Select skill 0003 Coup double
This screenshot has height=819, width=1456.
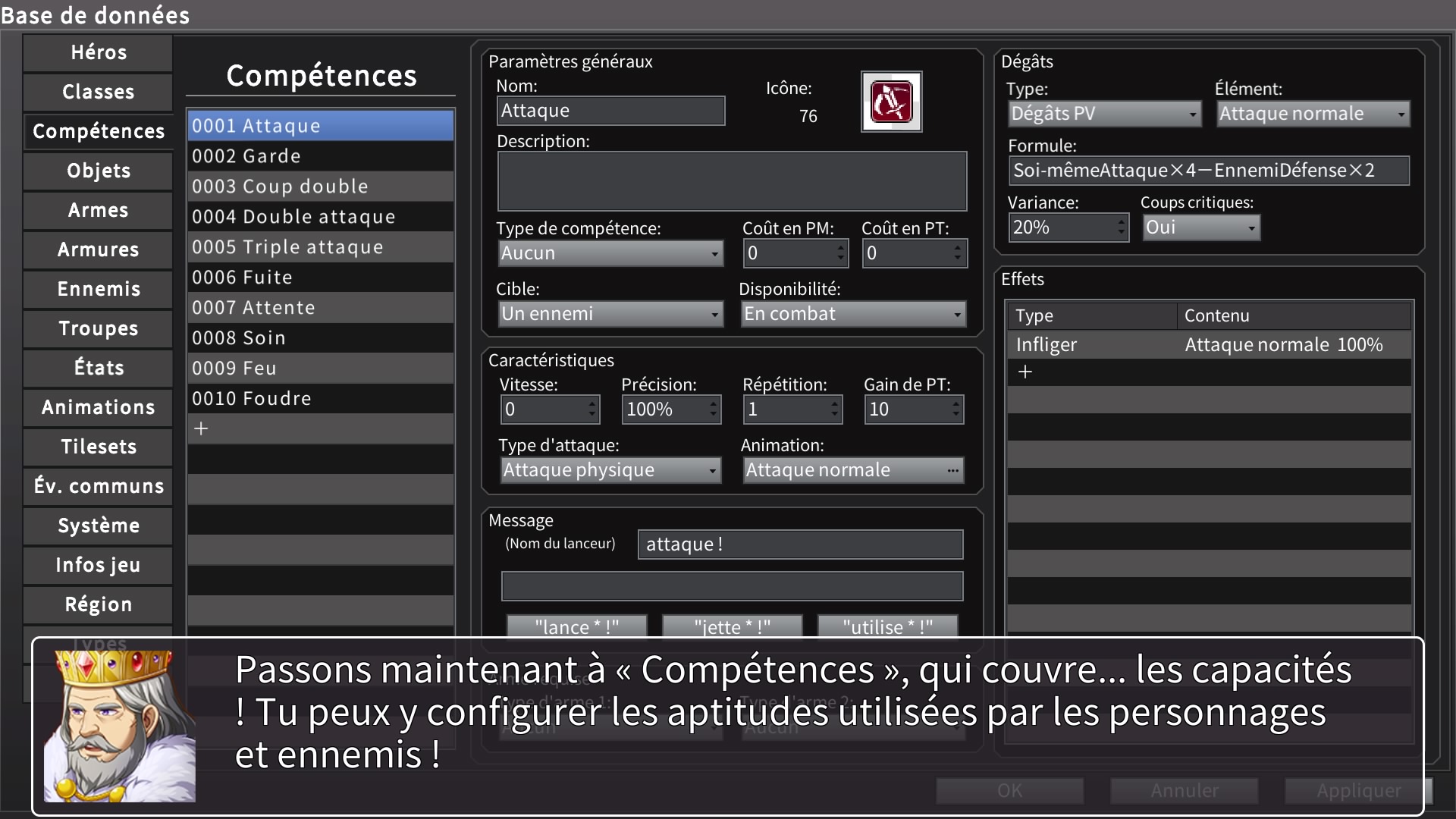coord(321,187)
